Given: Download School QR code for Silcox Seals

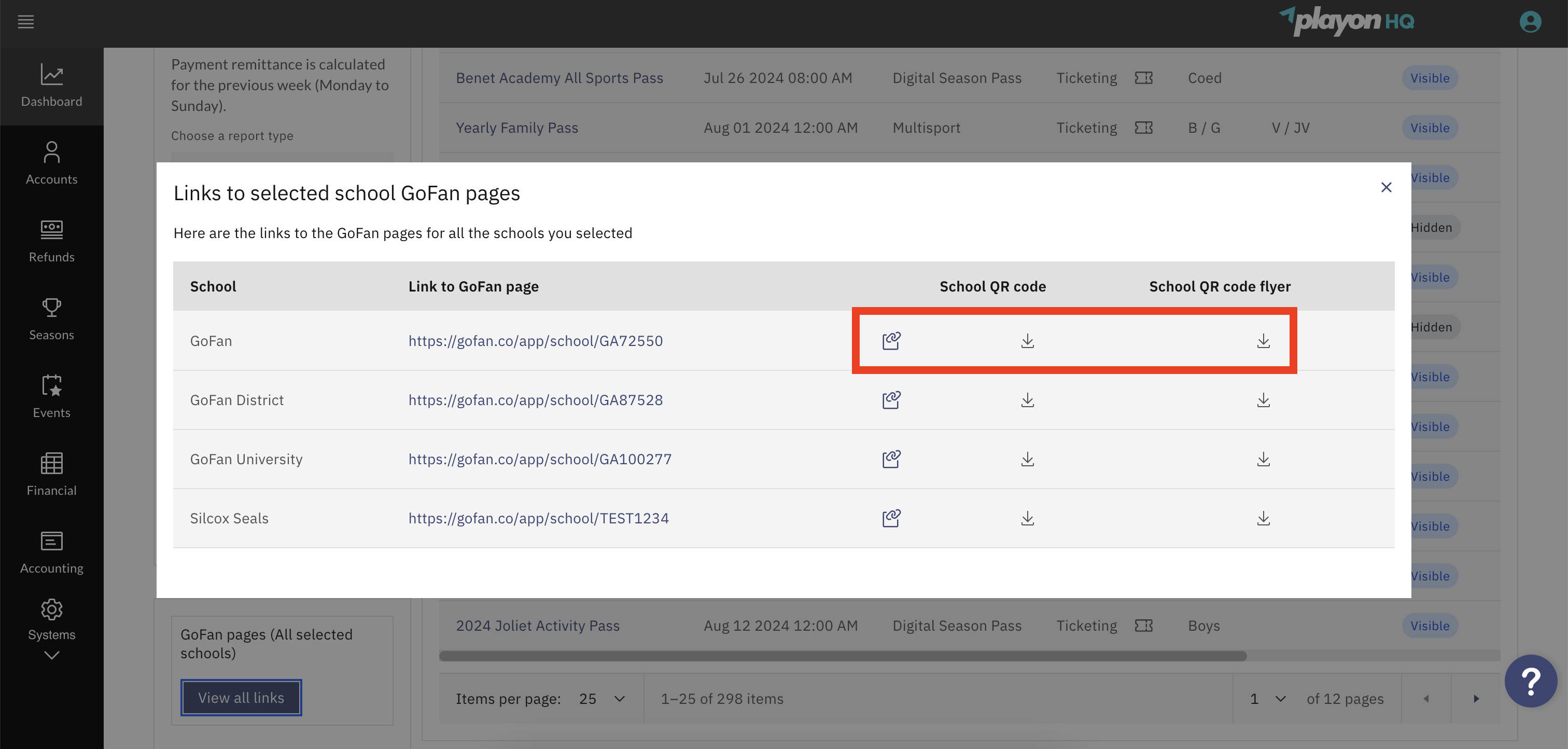Looking at the screenshot, I should point(1028,518).
